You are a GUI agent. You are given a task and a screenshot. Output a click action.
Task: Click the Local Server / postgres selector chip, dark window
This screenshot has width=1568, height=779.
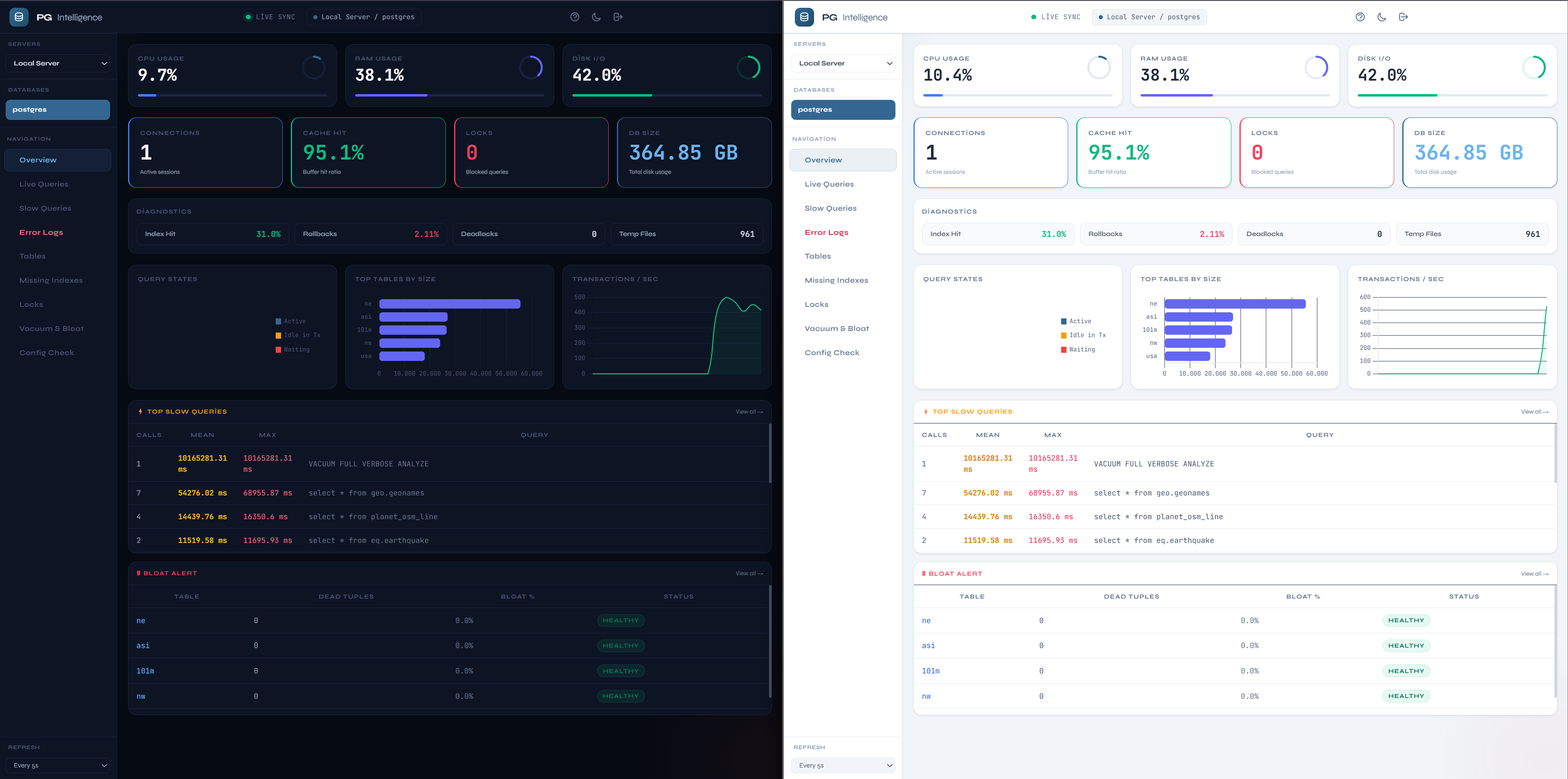[x=363, y=17]
